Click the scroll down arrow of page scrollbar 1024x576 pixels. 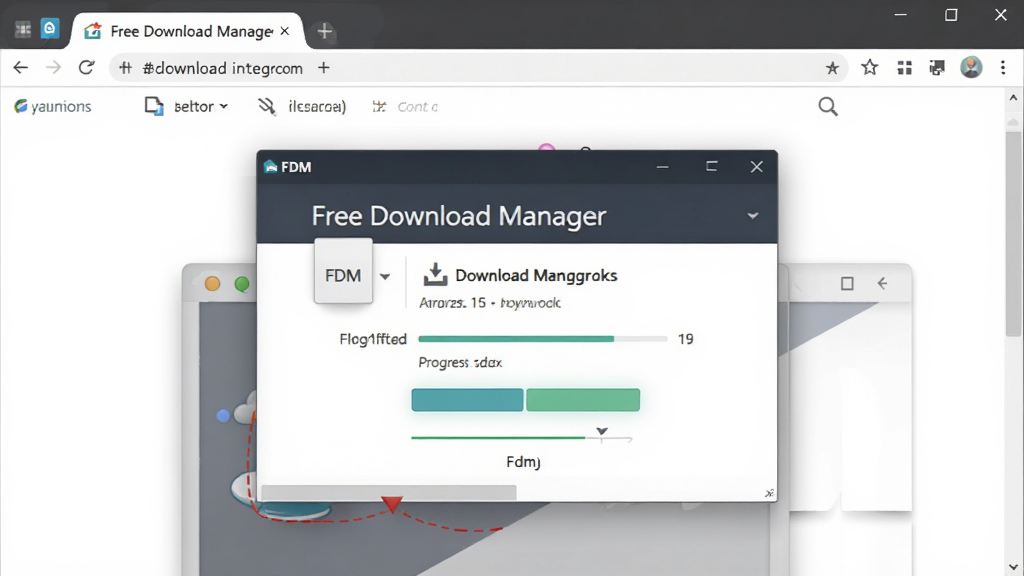pos(1014,567)
